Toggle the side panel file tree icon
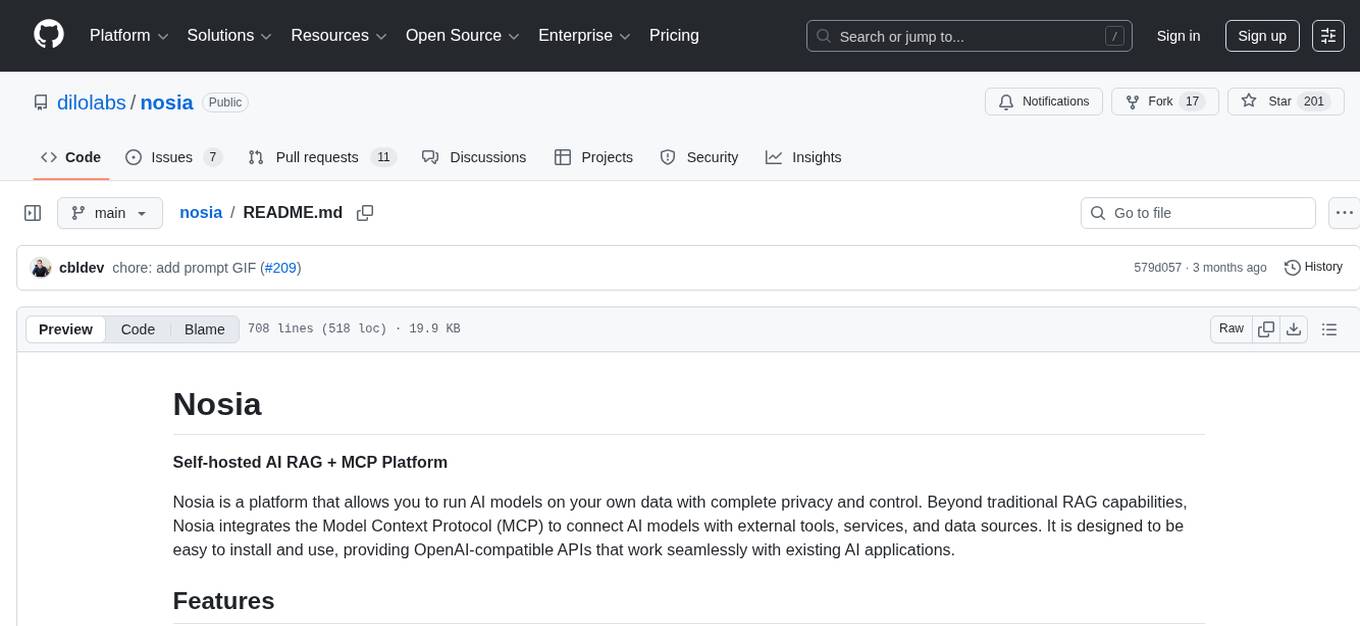Viewport: 1360px width, 626px height. click(x=32, y=212)
